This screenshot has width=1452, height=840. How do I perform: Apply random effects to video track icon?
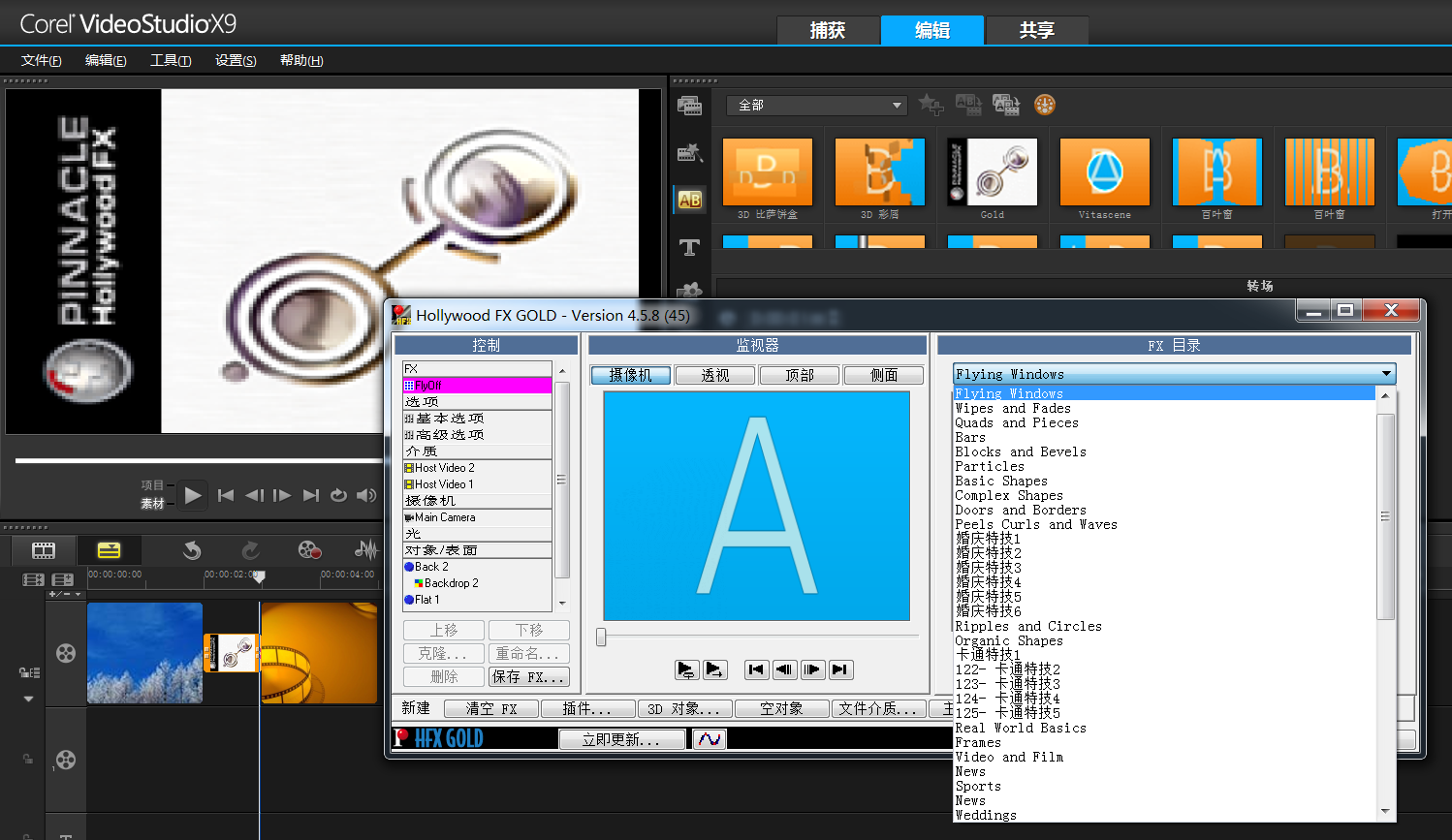coord(1006,105)
